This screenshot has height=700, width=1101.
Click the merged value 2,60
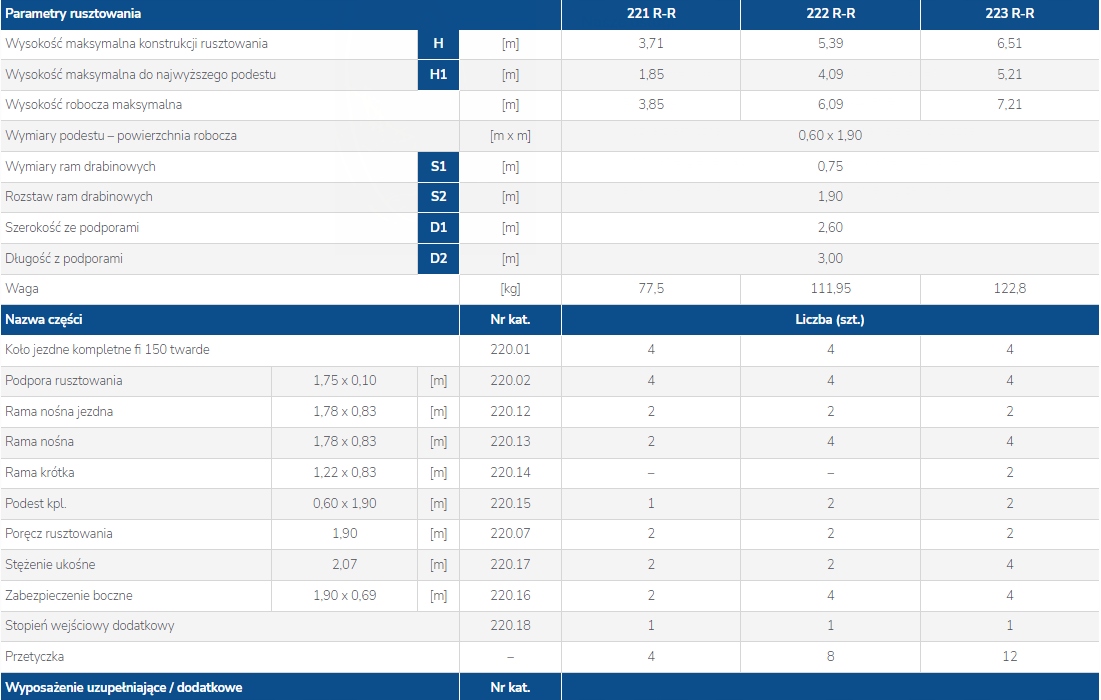[x=830, y=227]
